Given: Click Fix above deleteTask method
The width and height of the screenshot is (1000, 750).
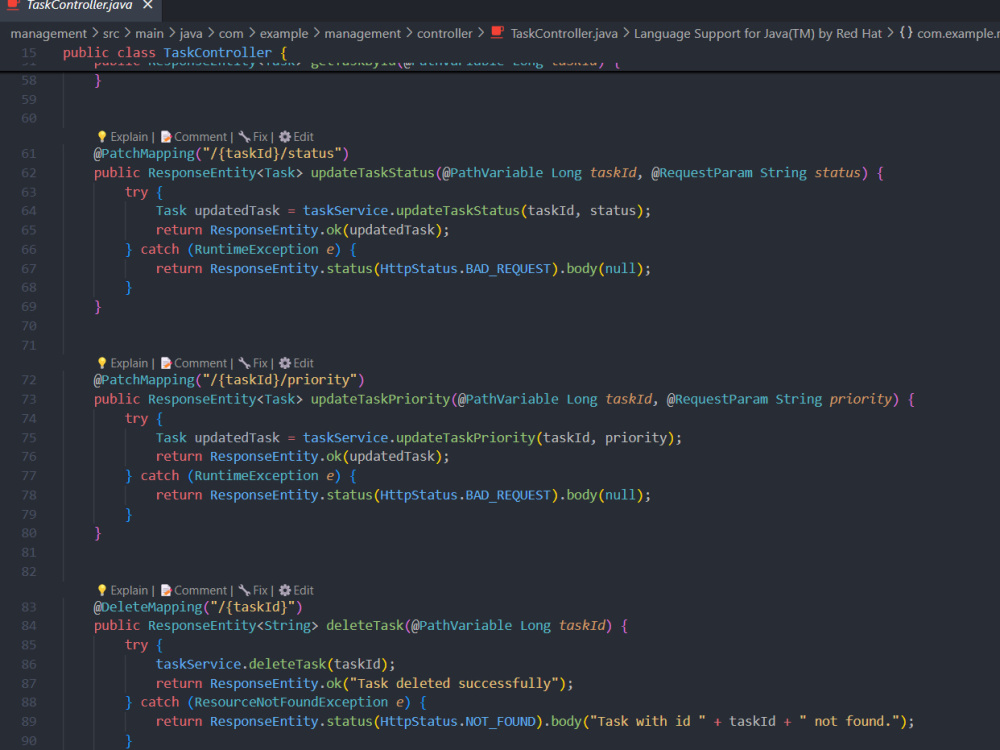Looking at the screenshot, I should [260, 590].
